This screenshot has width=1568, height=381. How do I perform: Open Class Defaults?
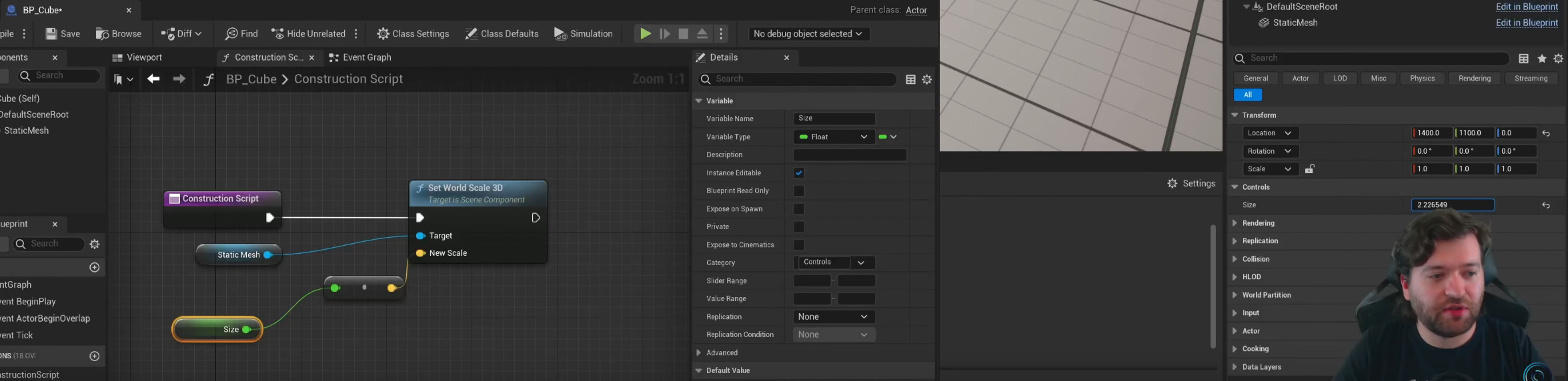pos(502,34)
